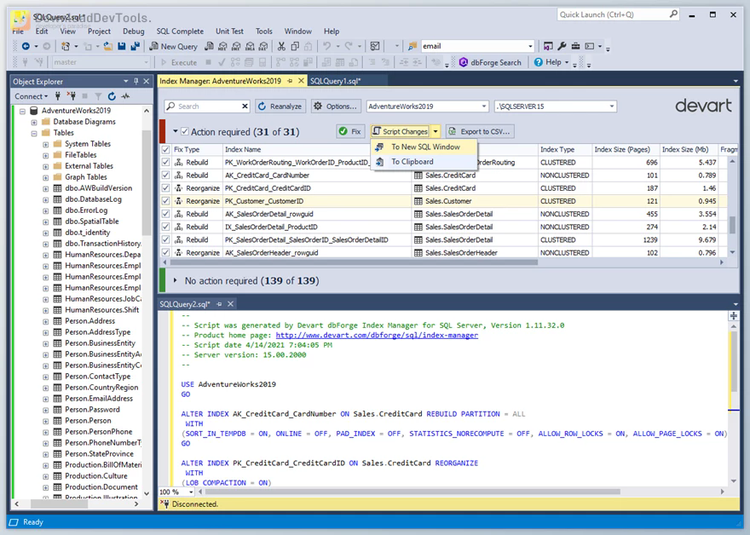
Task: Uncheck the AK_SalesOrderDetail_rowguid row checkbox
Action: click(x=165, y=214)
